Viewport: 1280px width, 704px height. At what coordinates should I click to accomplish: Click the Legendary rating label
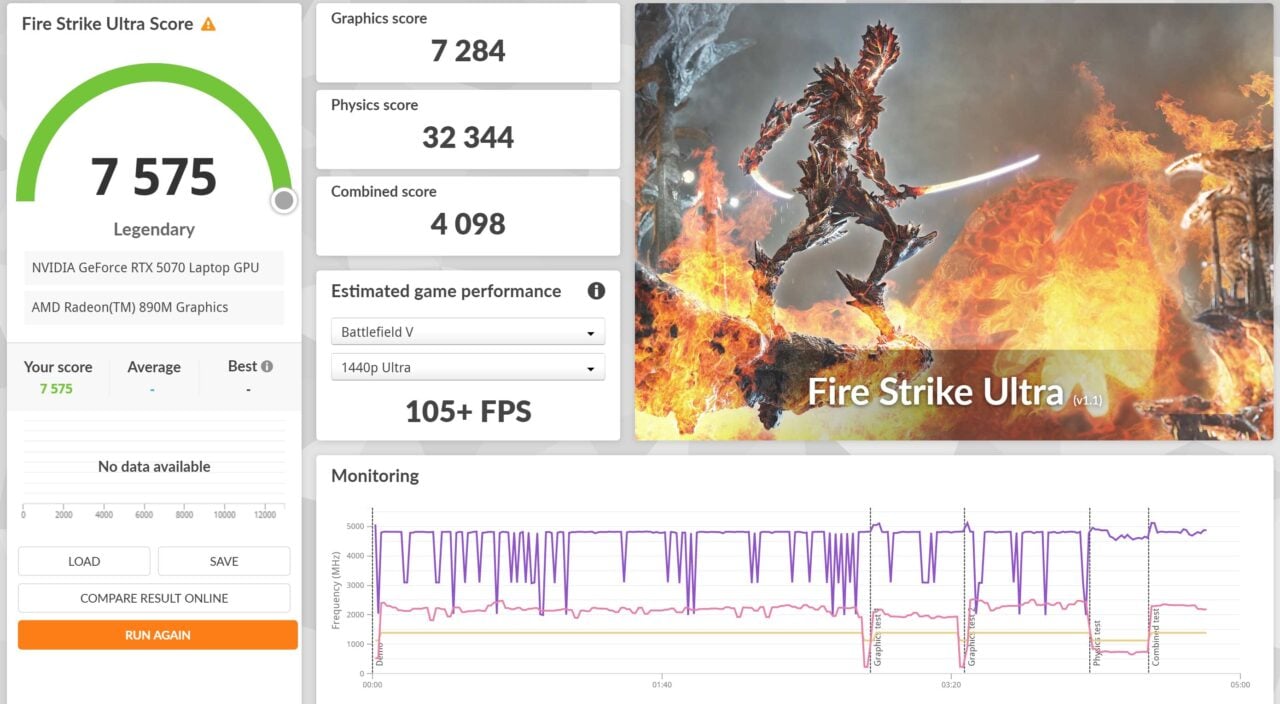click(x=154, y=229)
